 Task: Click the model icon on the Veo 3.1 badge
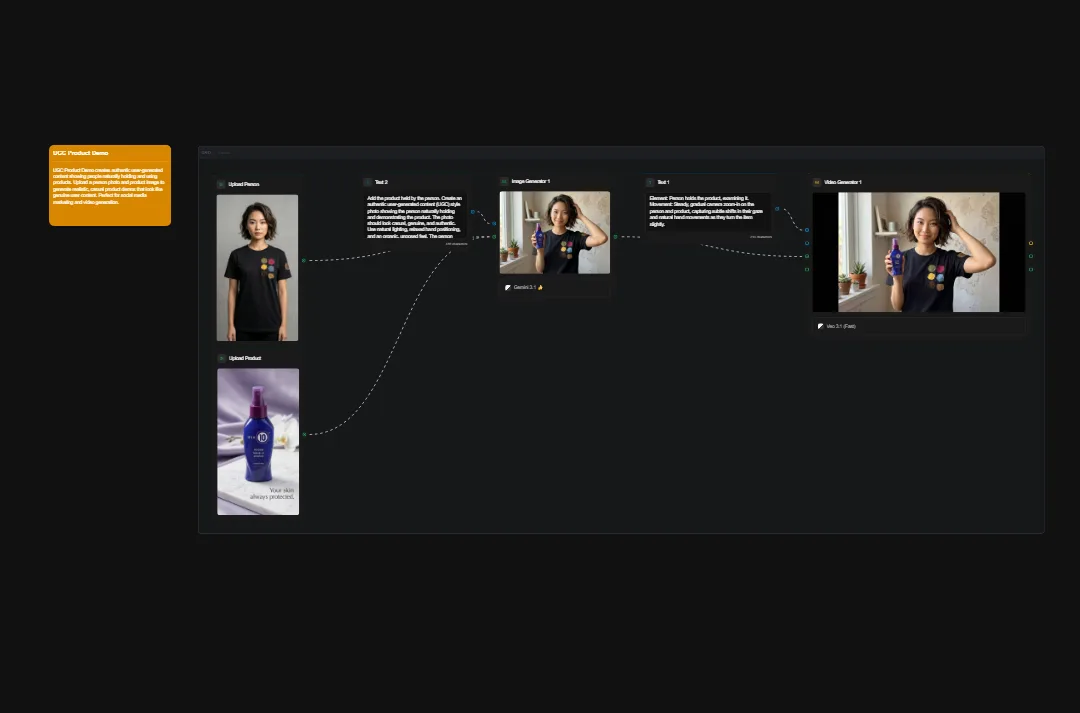pyautogui.click(x=820, y=326)
